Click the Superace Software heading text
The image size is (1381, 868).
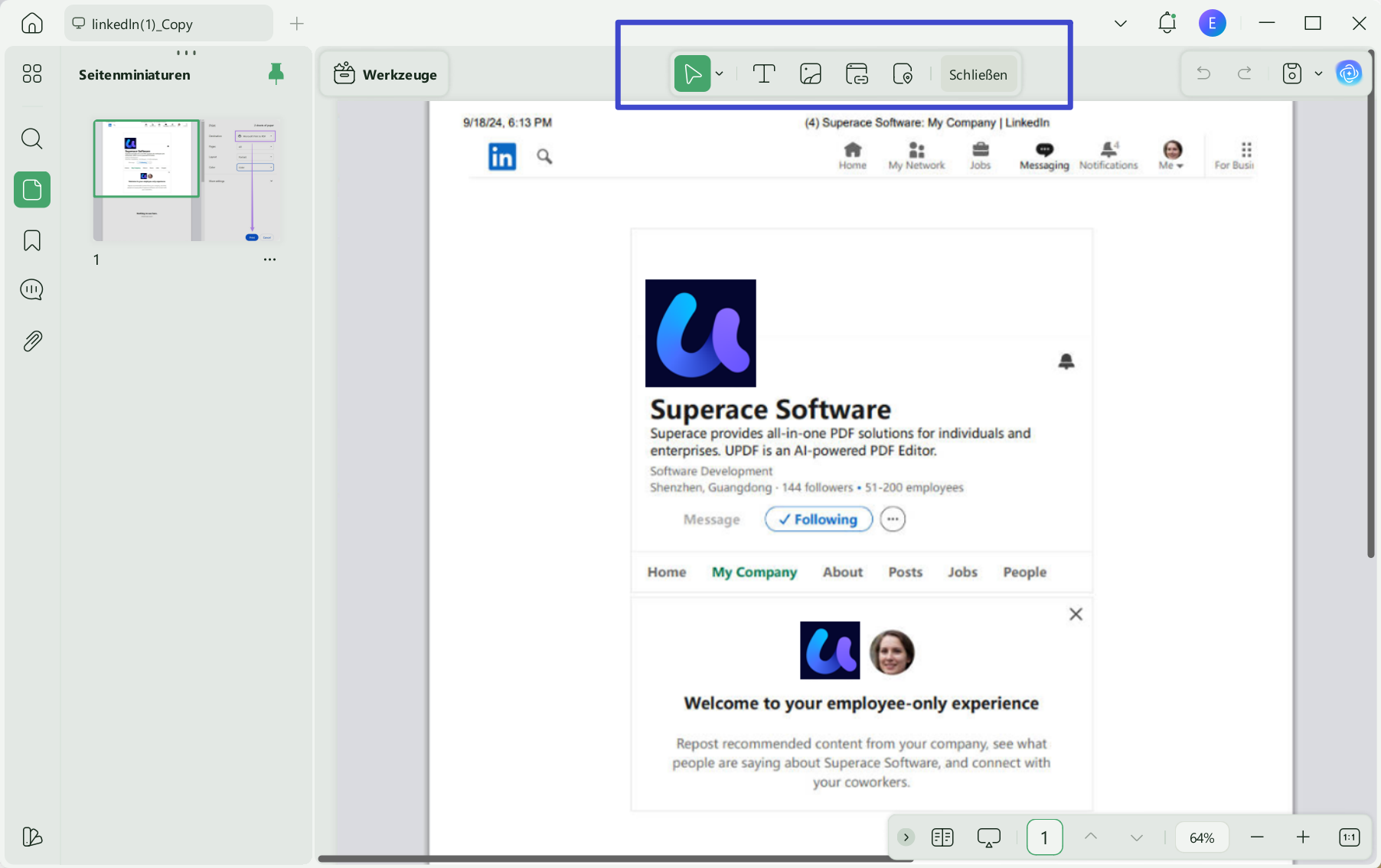point(770,410)
